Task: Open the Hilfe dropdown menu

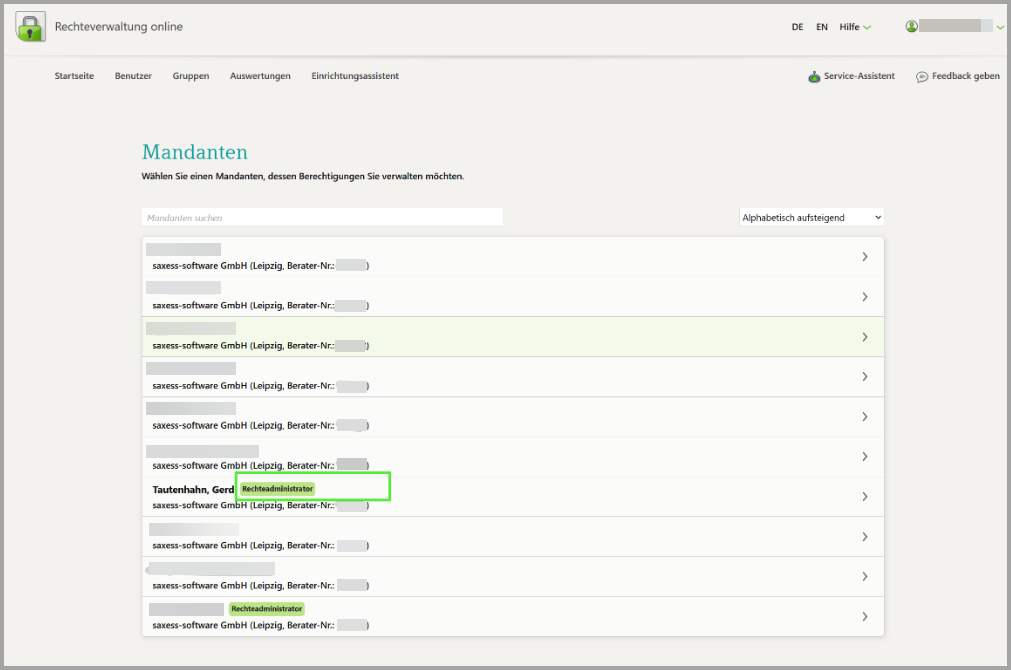Action: 854,27
